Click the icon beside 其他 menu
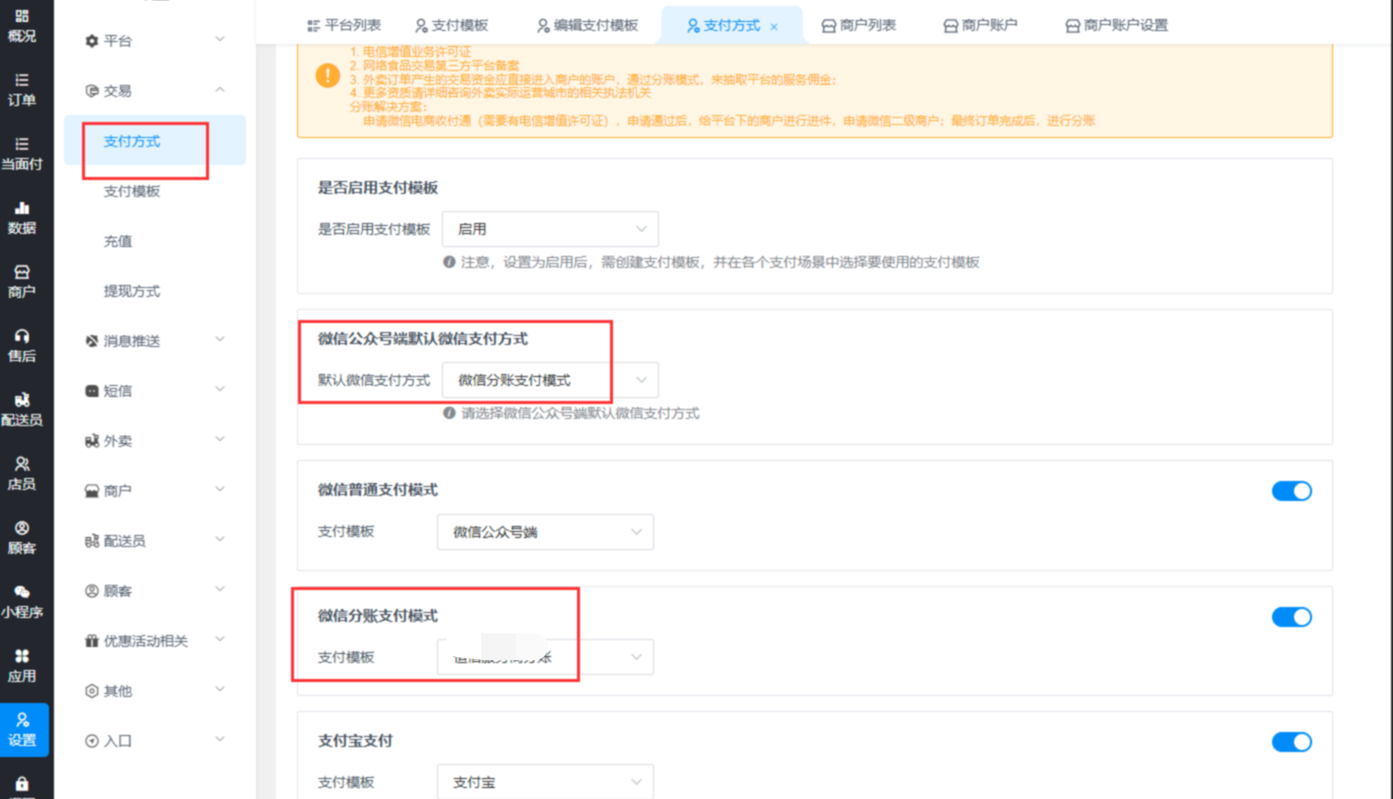1393x799 pixels. pos(92,691)
